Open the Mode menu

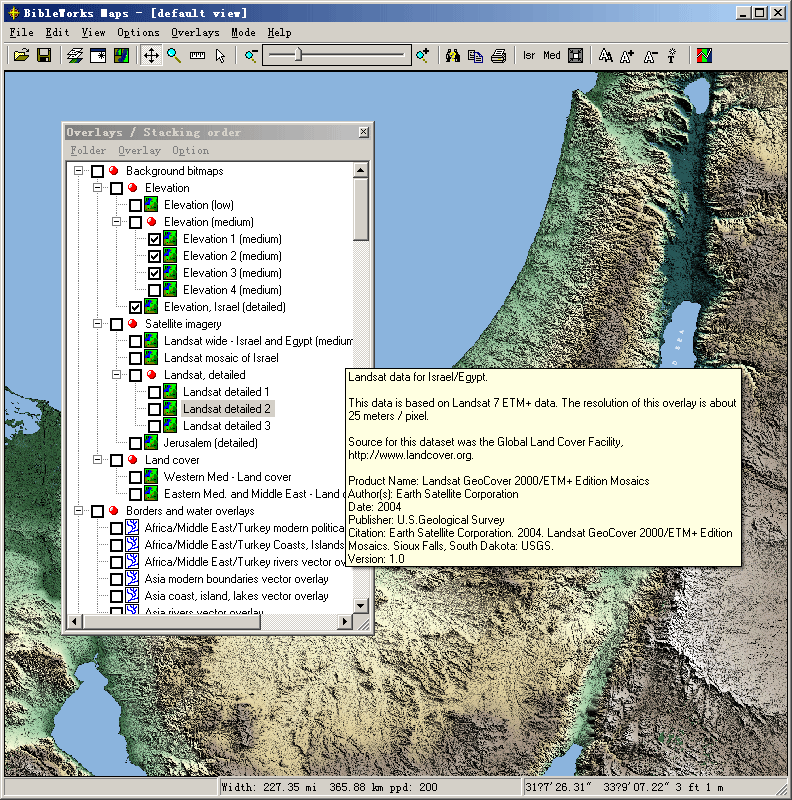(243, 33)
